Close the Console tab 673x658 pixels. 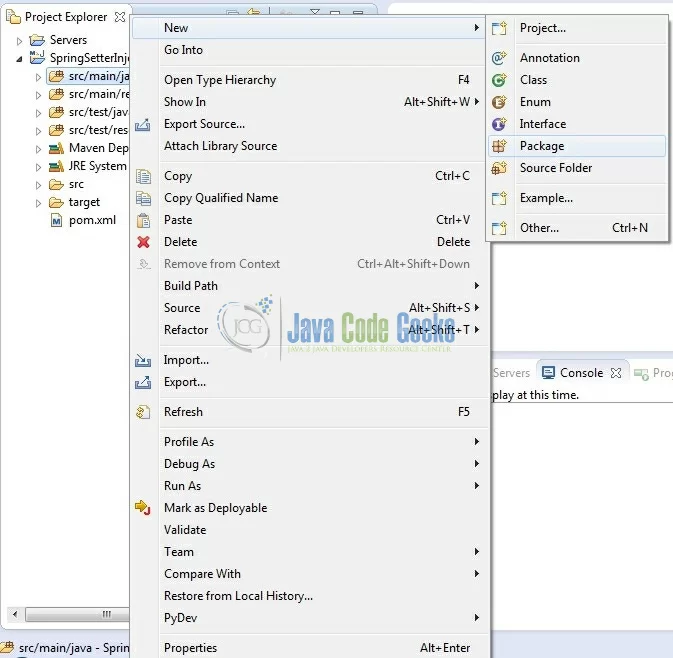click(x=615, y=373)
